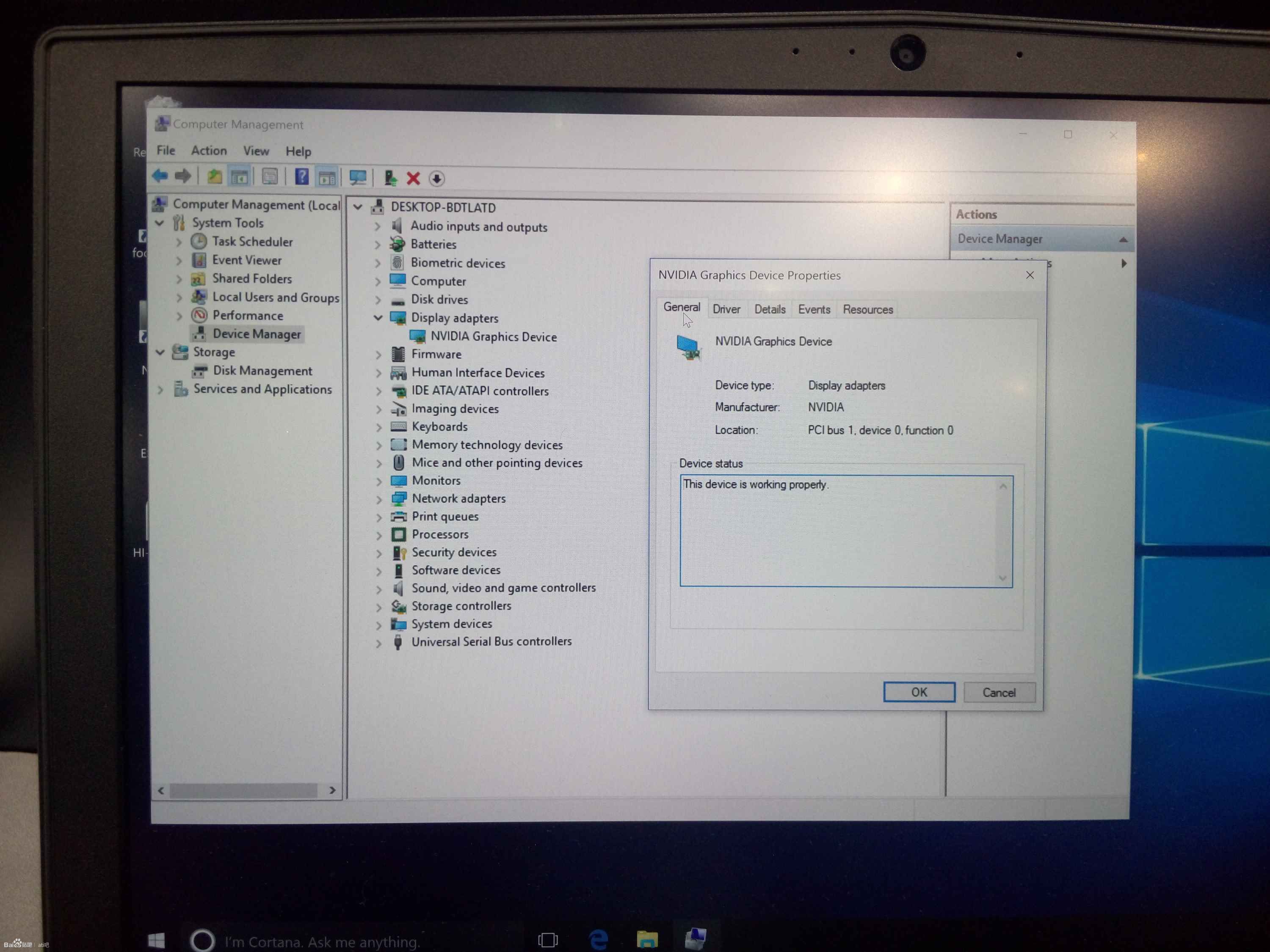
Task: Select Event Viewer in the tree
Action: [x=247, y=260]
